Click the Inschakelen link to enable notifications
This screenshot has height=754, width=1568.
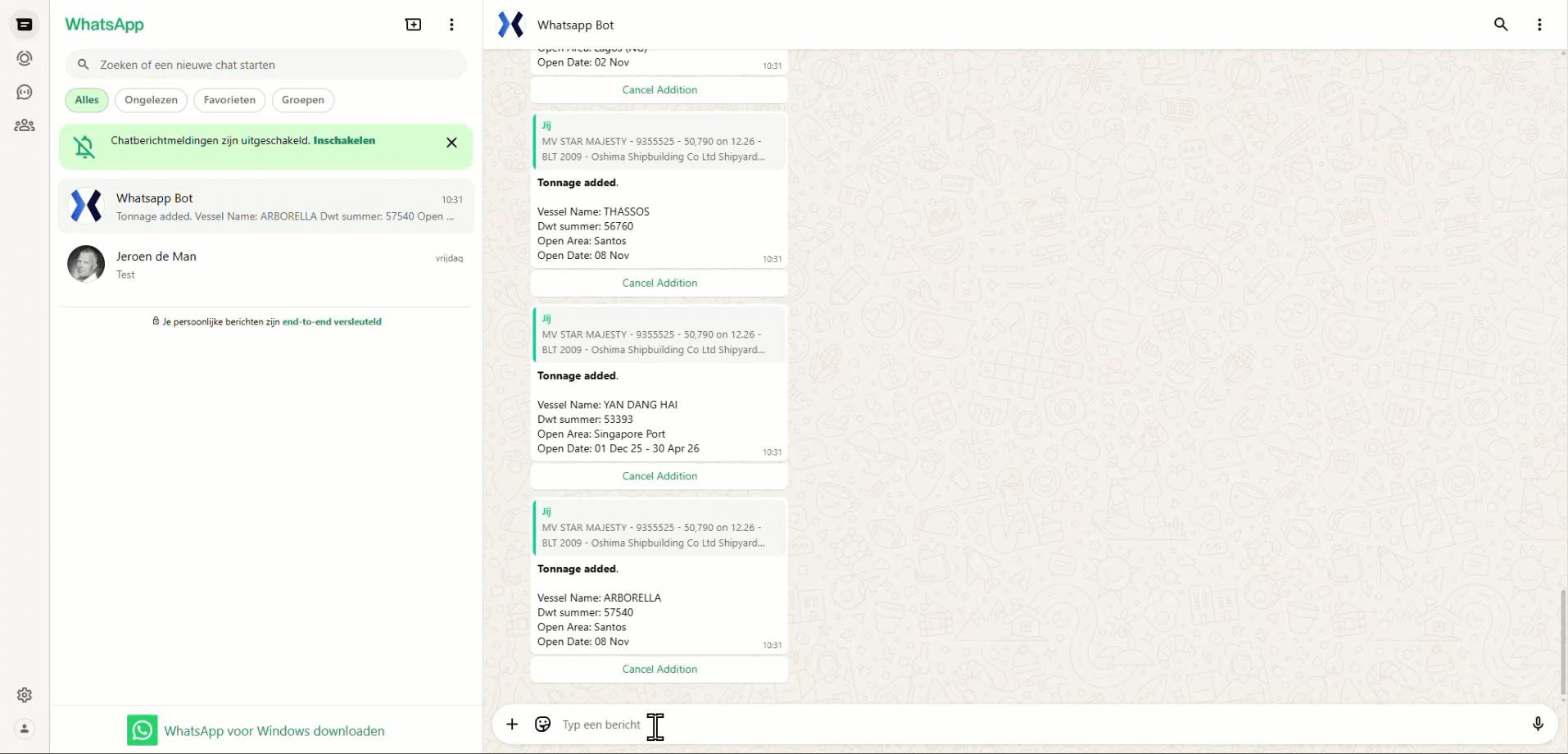(344, 140)
